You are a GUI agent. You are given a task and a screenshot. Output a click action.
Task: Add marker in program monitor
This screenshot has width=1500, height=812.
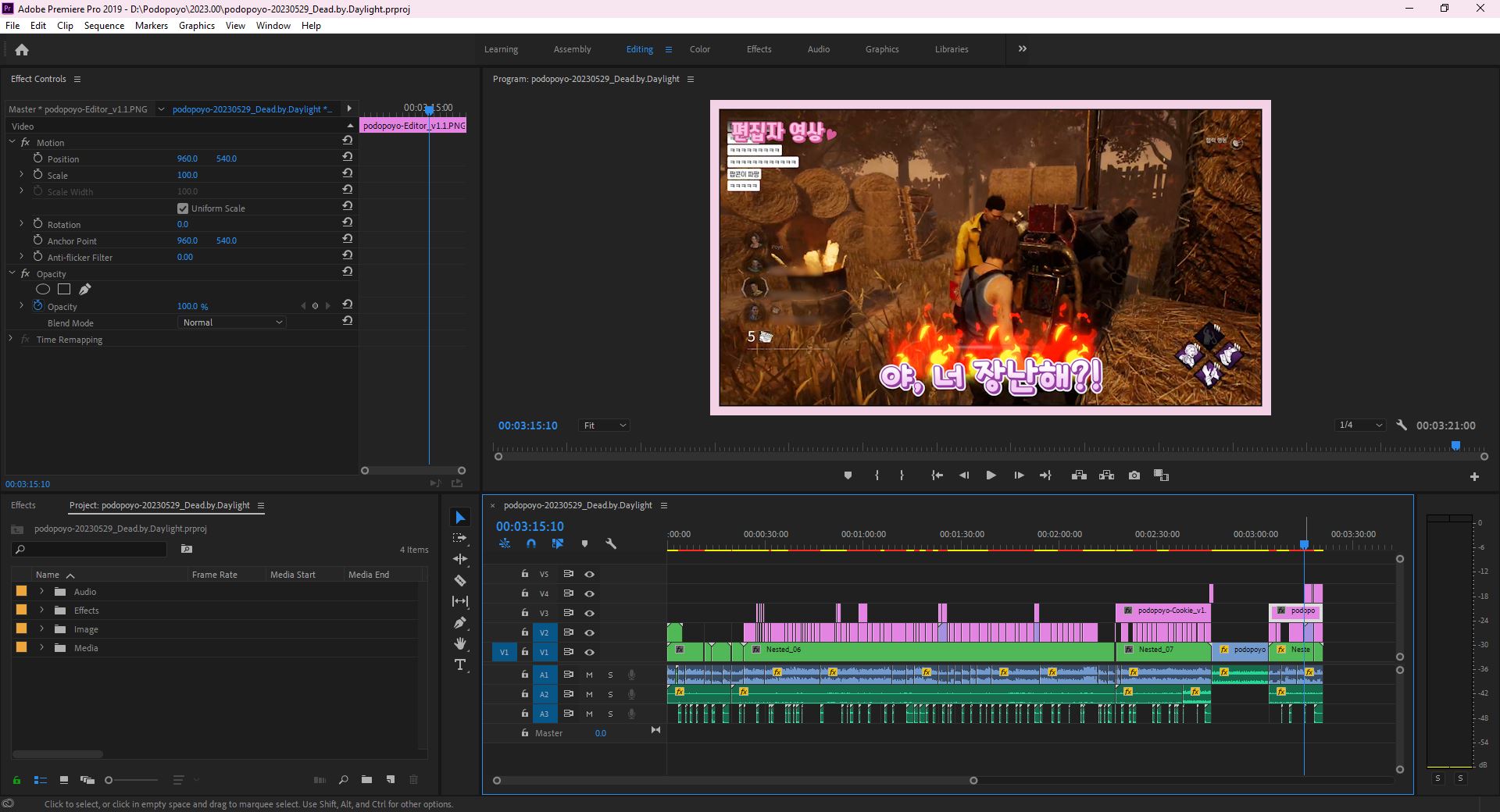(x=848, y=475)
